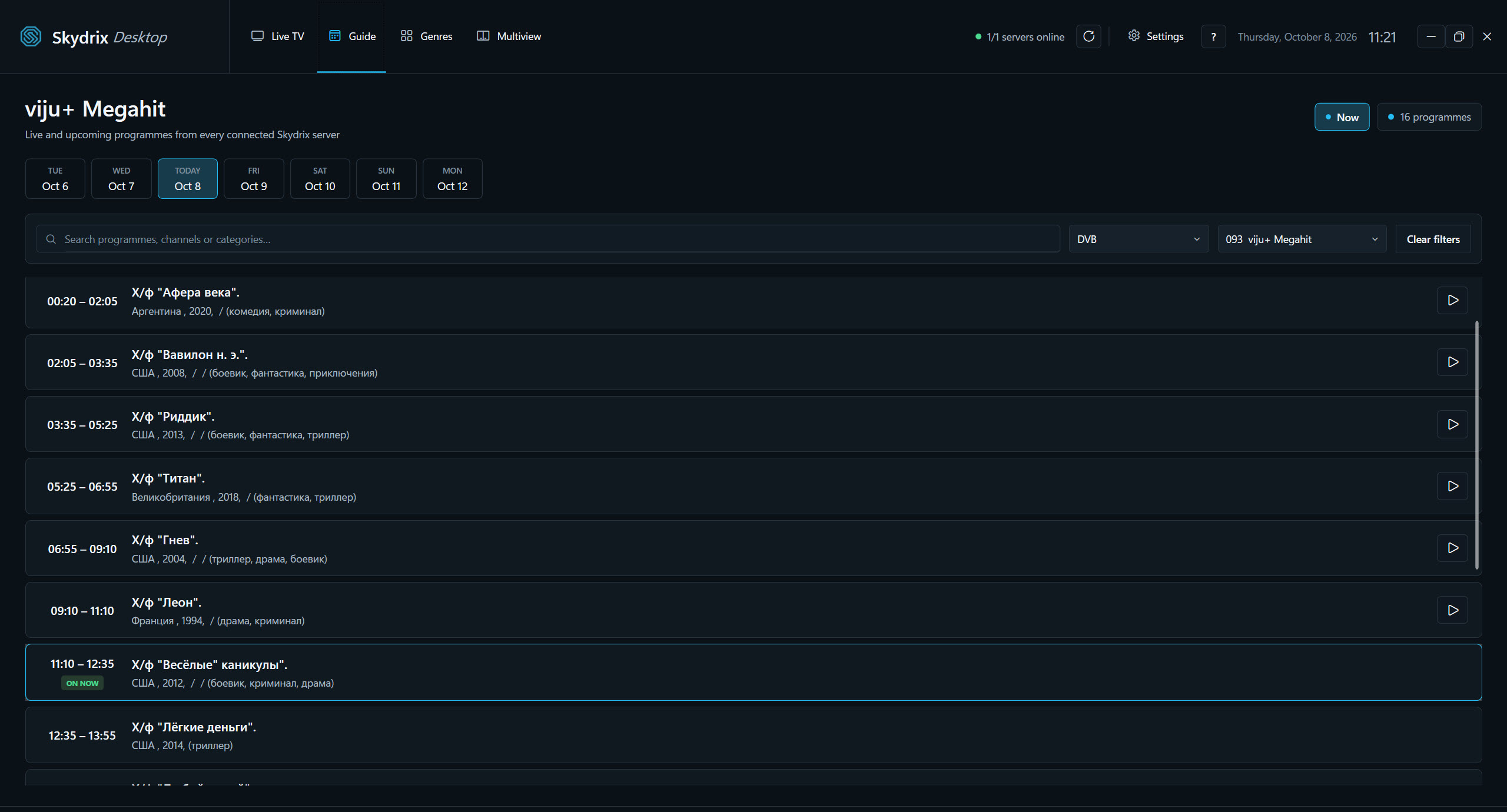Click Thursday, October 8, 2026 date text

1297,37
